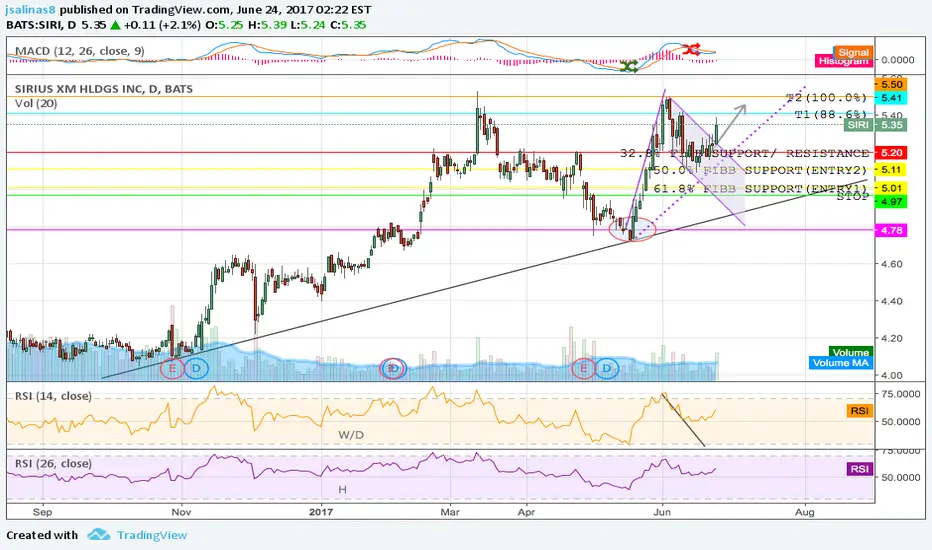This screenshot has width=932, height=550.
Task: Click the 75.0000 RSI axis value
Action: 900,394
